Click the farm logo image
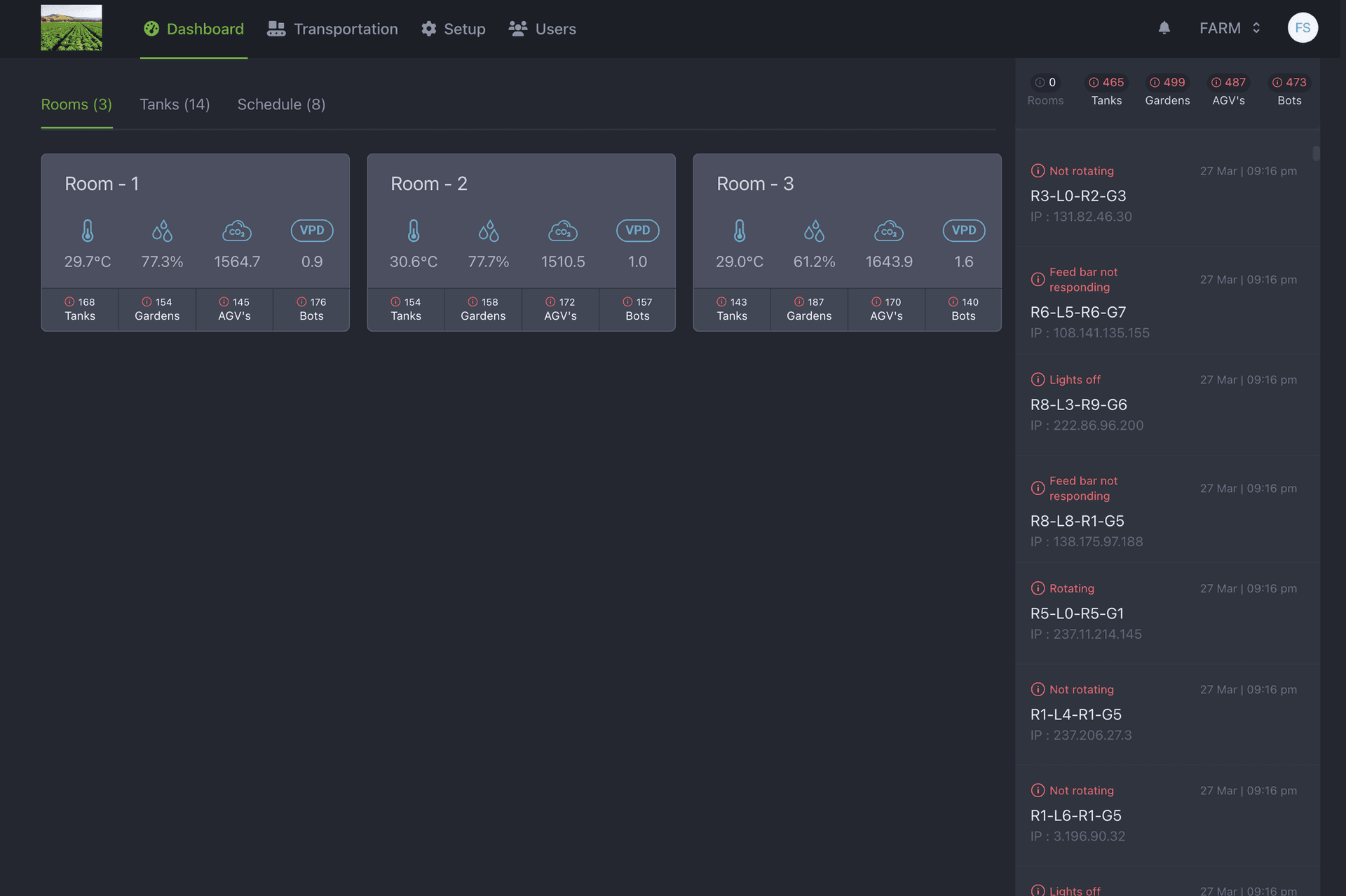The width and height of the screenshot is (1346, 896). (72, 28)
